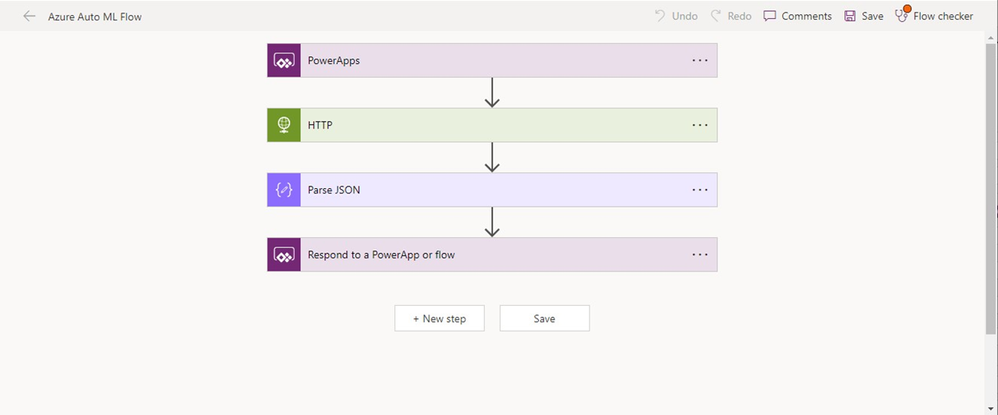Click the Save toolbar button

(864, 16)
